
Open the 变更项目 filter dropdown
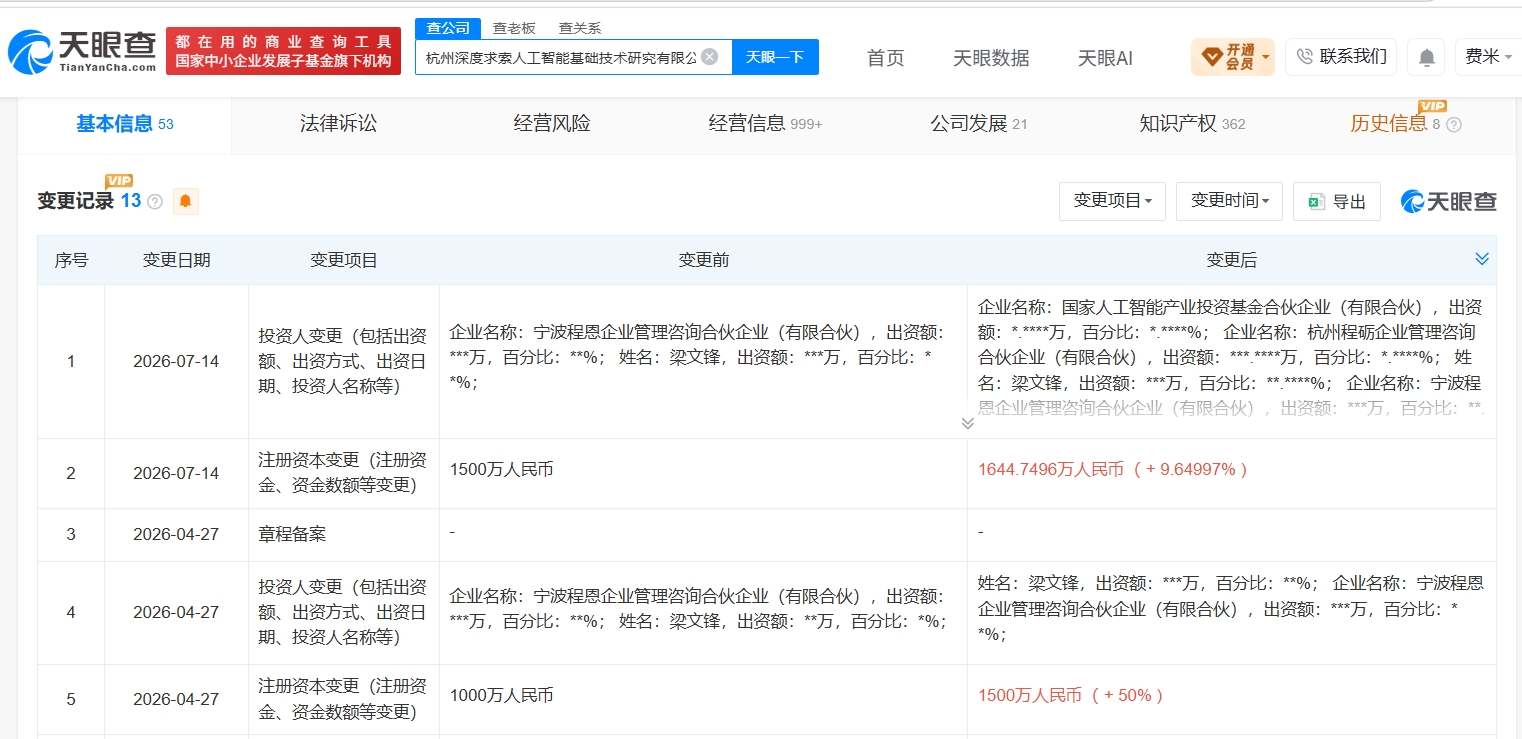[x=1112, y=201]
